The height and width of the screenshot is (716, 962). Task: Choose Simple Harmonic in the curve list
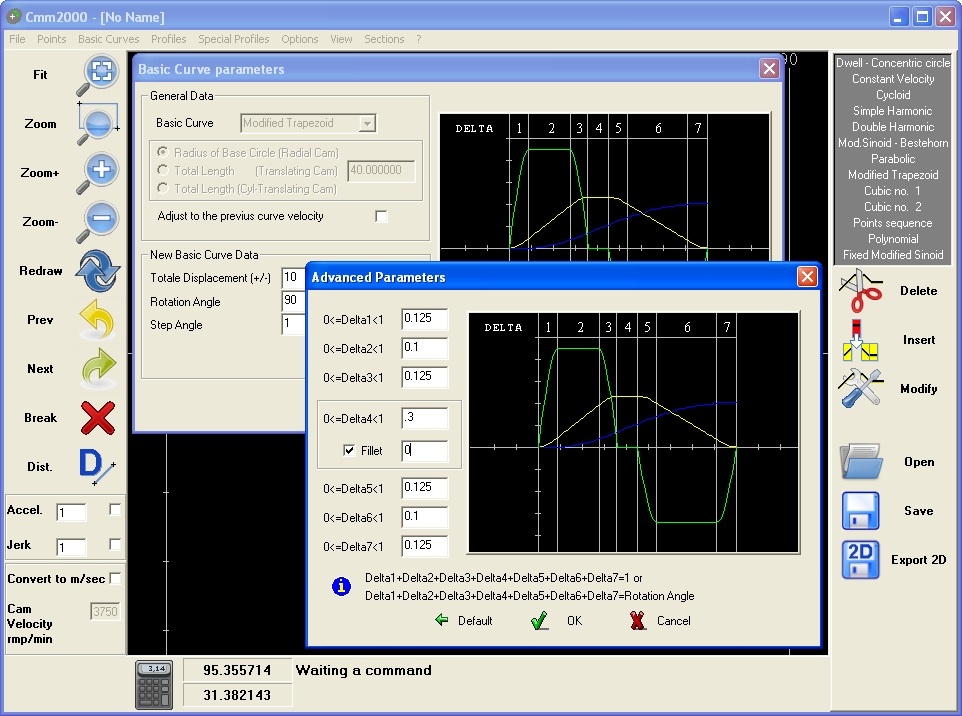pos(893,111)
